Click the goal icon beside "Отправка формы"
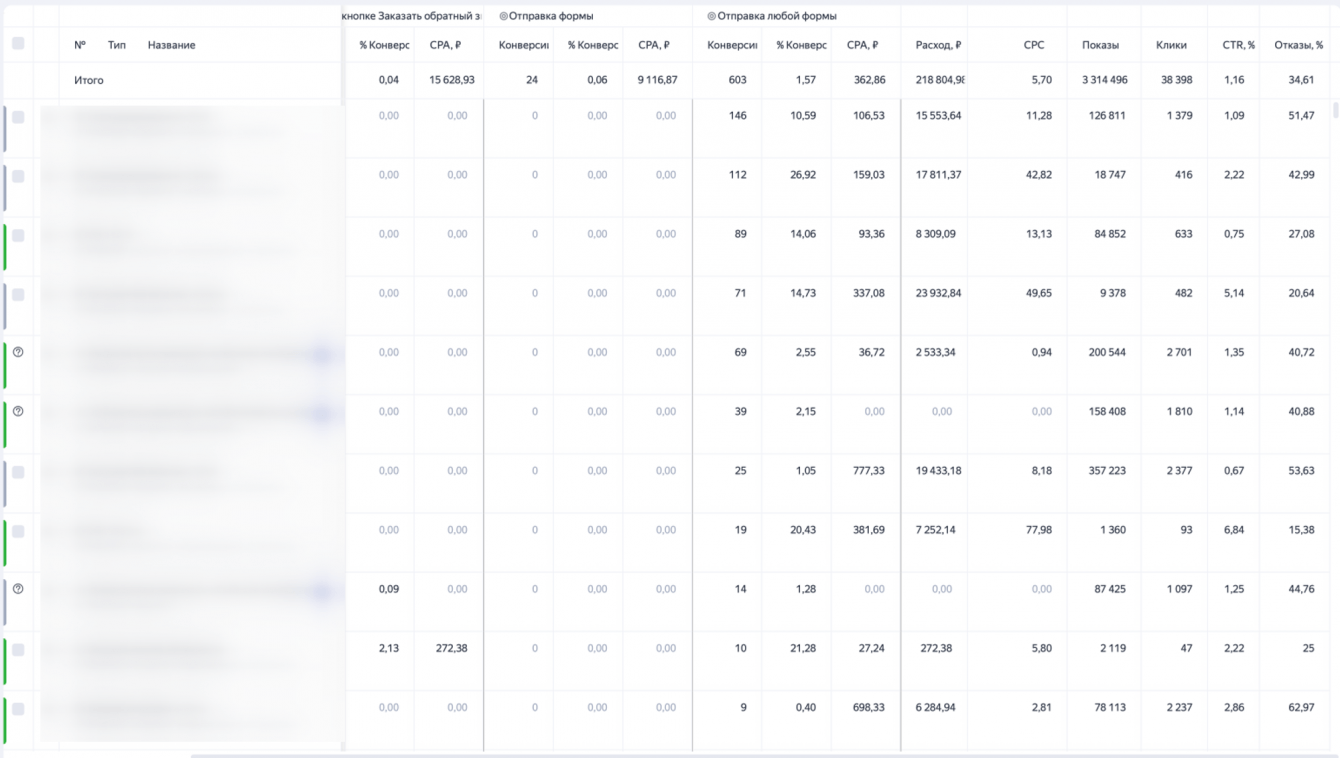Image resolution: width=1340 pixels, height=758 pixels. [x=503, y=16]
